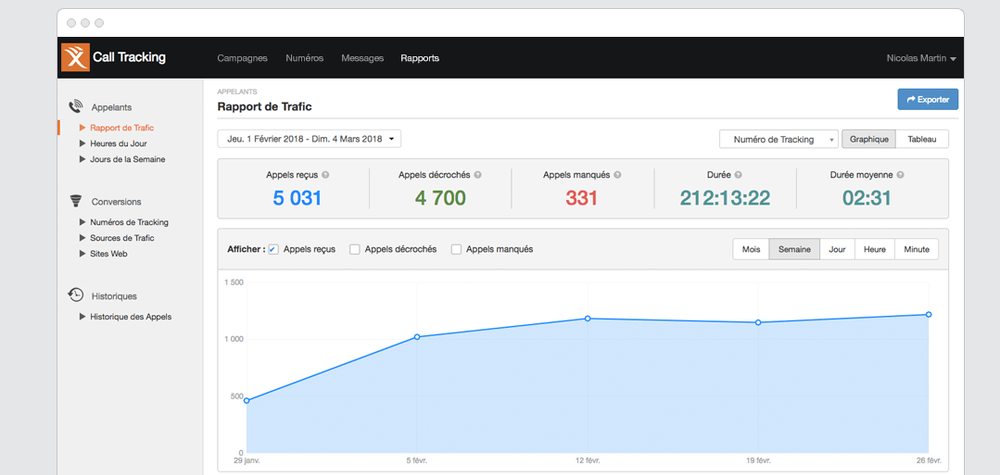Click the 12 févr. data point on chart
The width and height of the screenshot is (1000, 475).
click(x=587, y=318)
